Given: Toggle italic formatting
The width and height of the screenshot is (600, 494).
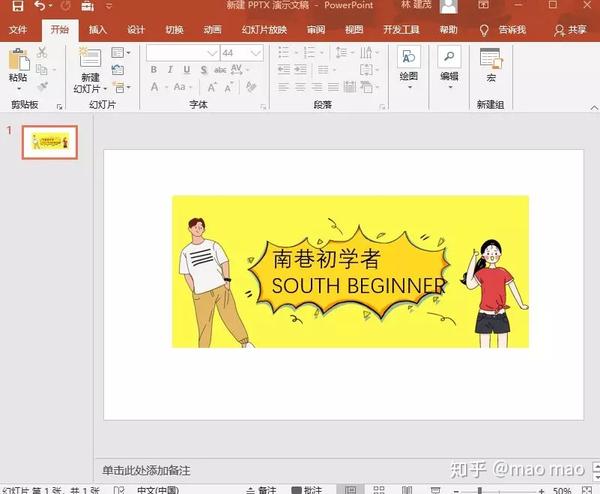Looking at the screenshot, I should [x=170, y=70].
